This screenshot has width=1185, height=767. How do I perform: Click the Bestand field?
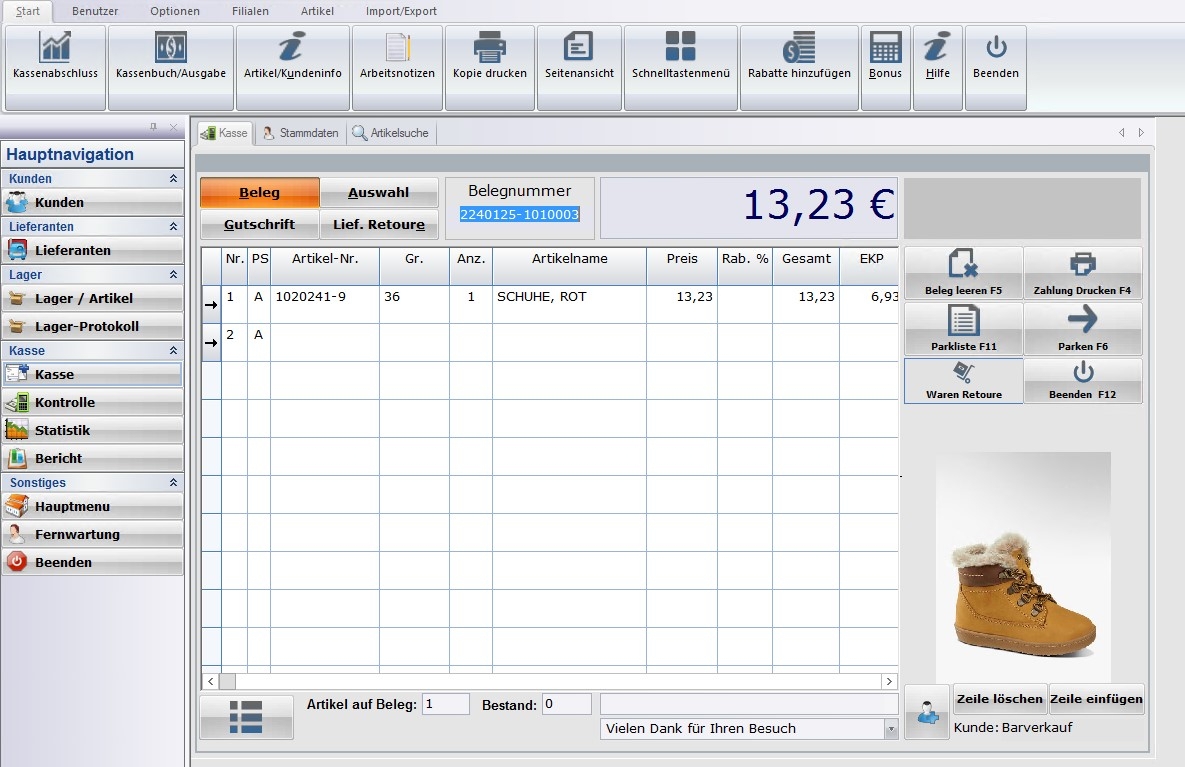pos(567,704)
